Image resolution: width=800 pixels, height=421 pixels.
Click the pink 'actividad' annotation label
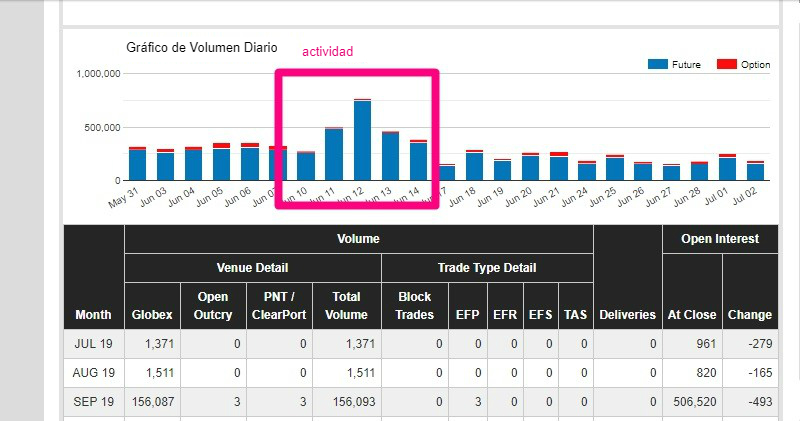[328, 51]
